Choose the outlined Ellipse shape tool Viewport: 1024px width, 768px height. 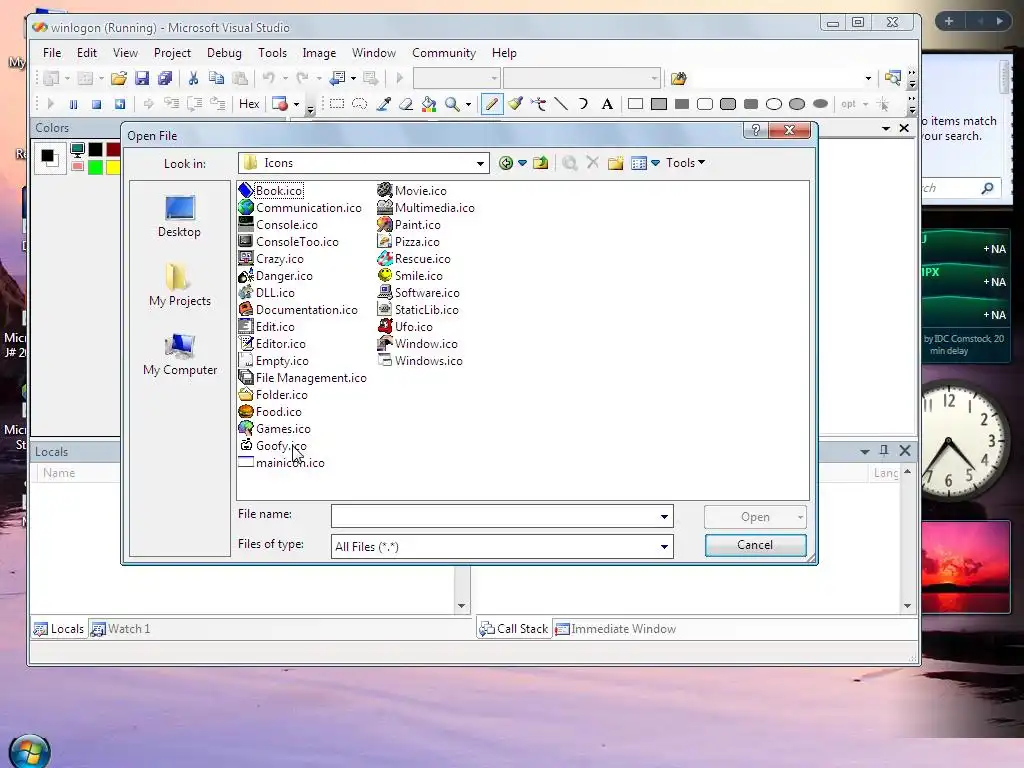click(x=774, y=104)
